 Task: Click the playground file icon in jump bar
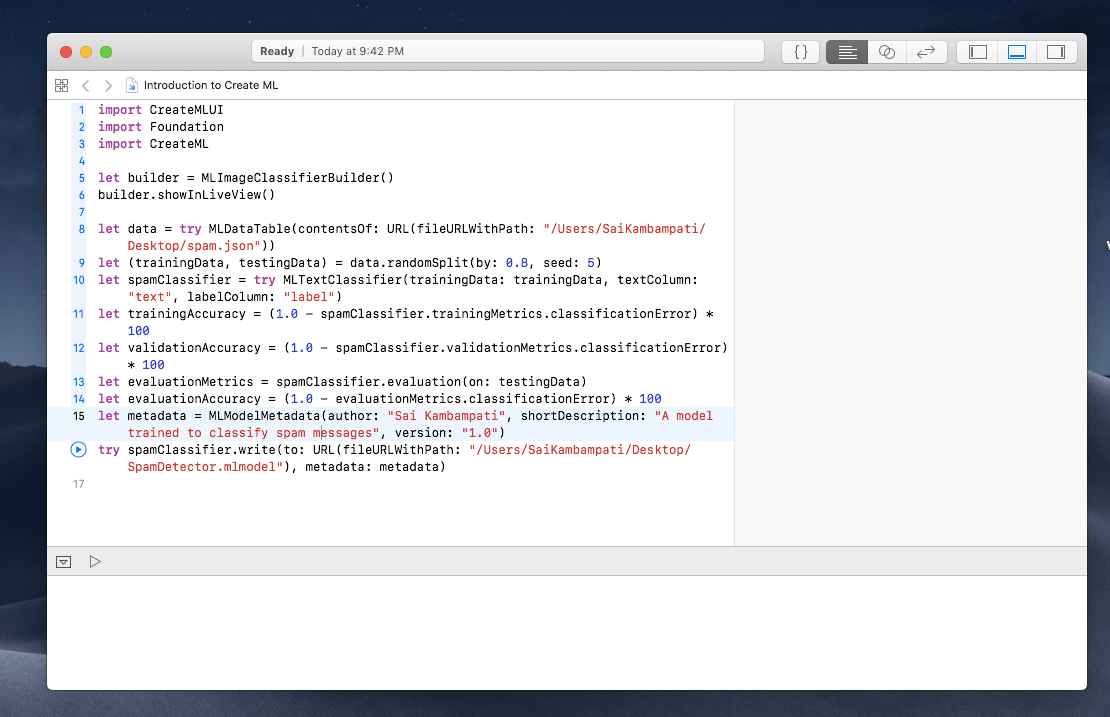[132, 86]
